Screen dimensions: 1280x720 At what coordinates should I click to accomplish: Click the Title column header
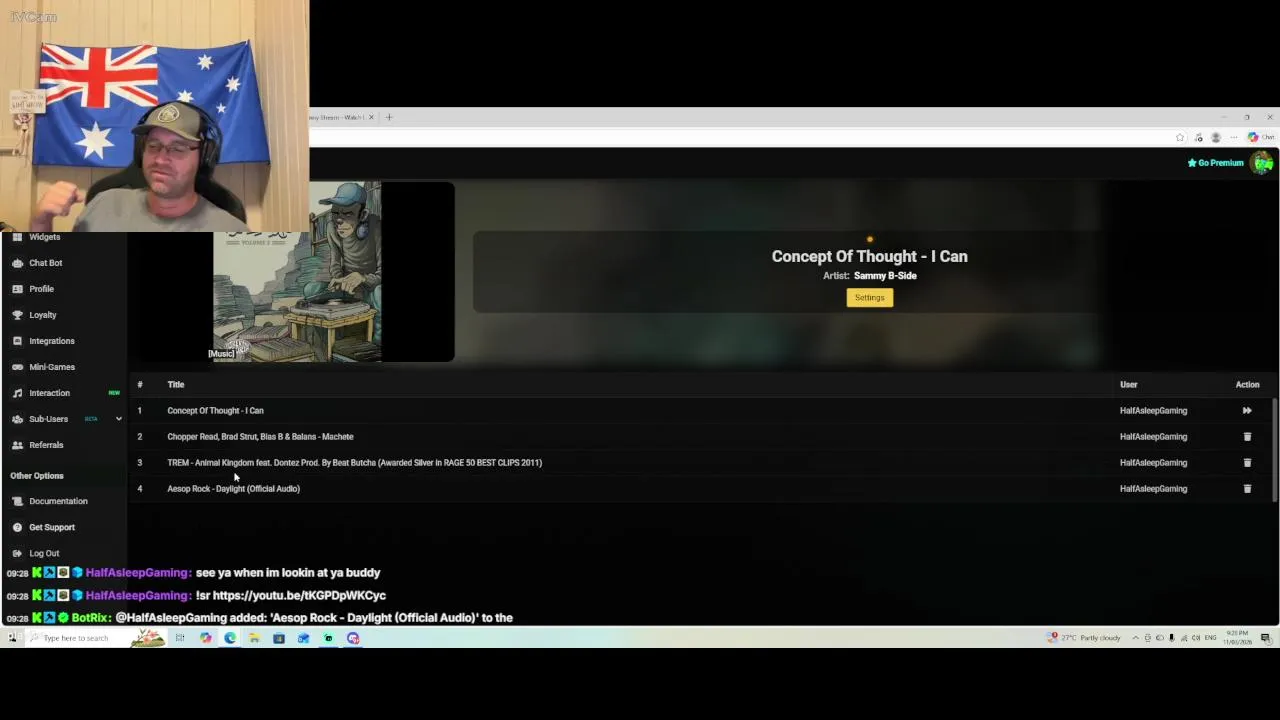pyautogui.click(x=175, y=384)
